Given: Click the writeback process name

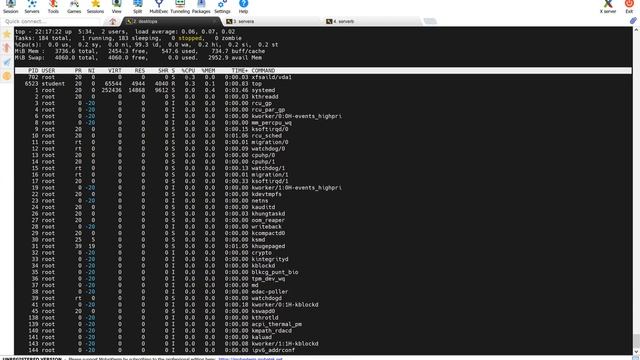Looking at the screenshot, I should coord(267,227).
